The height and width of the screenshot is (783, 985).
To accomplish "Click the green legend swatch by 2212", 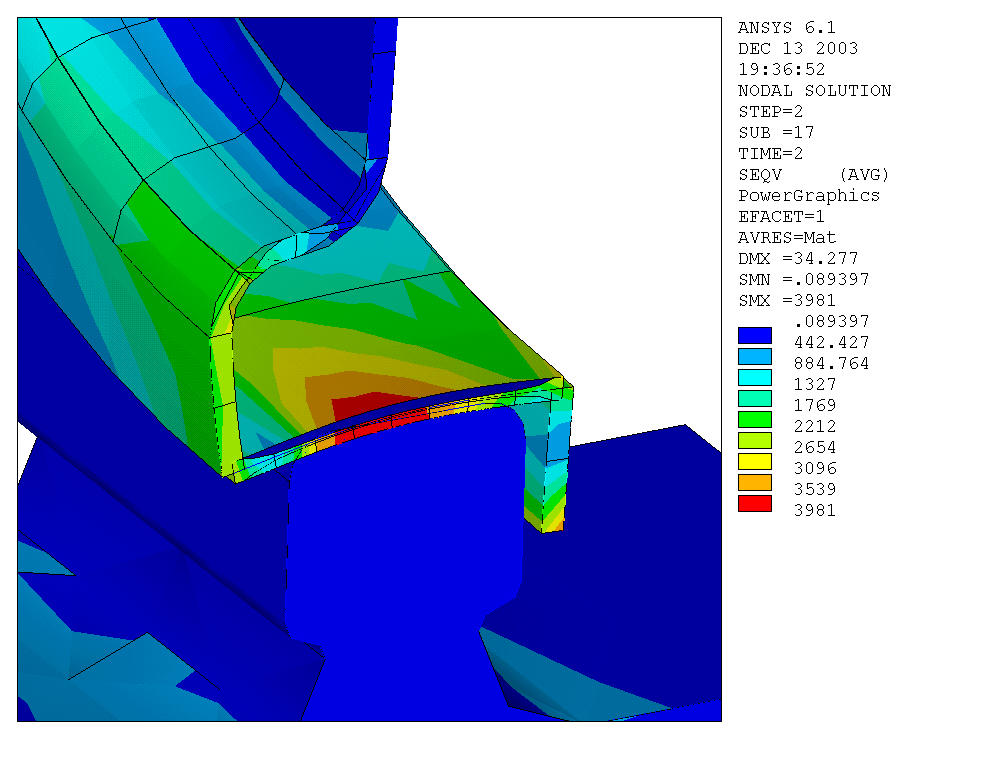I will 754,420.
